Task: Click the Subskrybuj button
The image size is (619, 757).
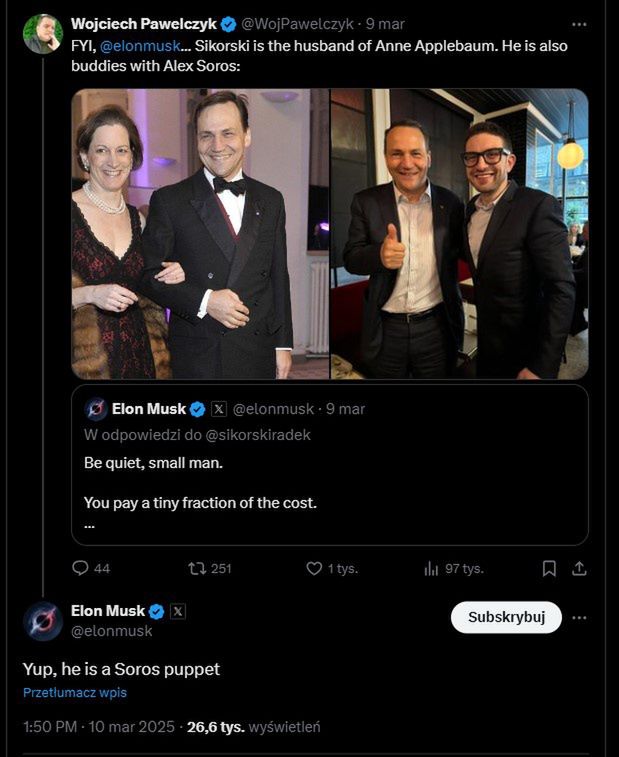Action: (x=506, y=617)
